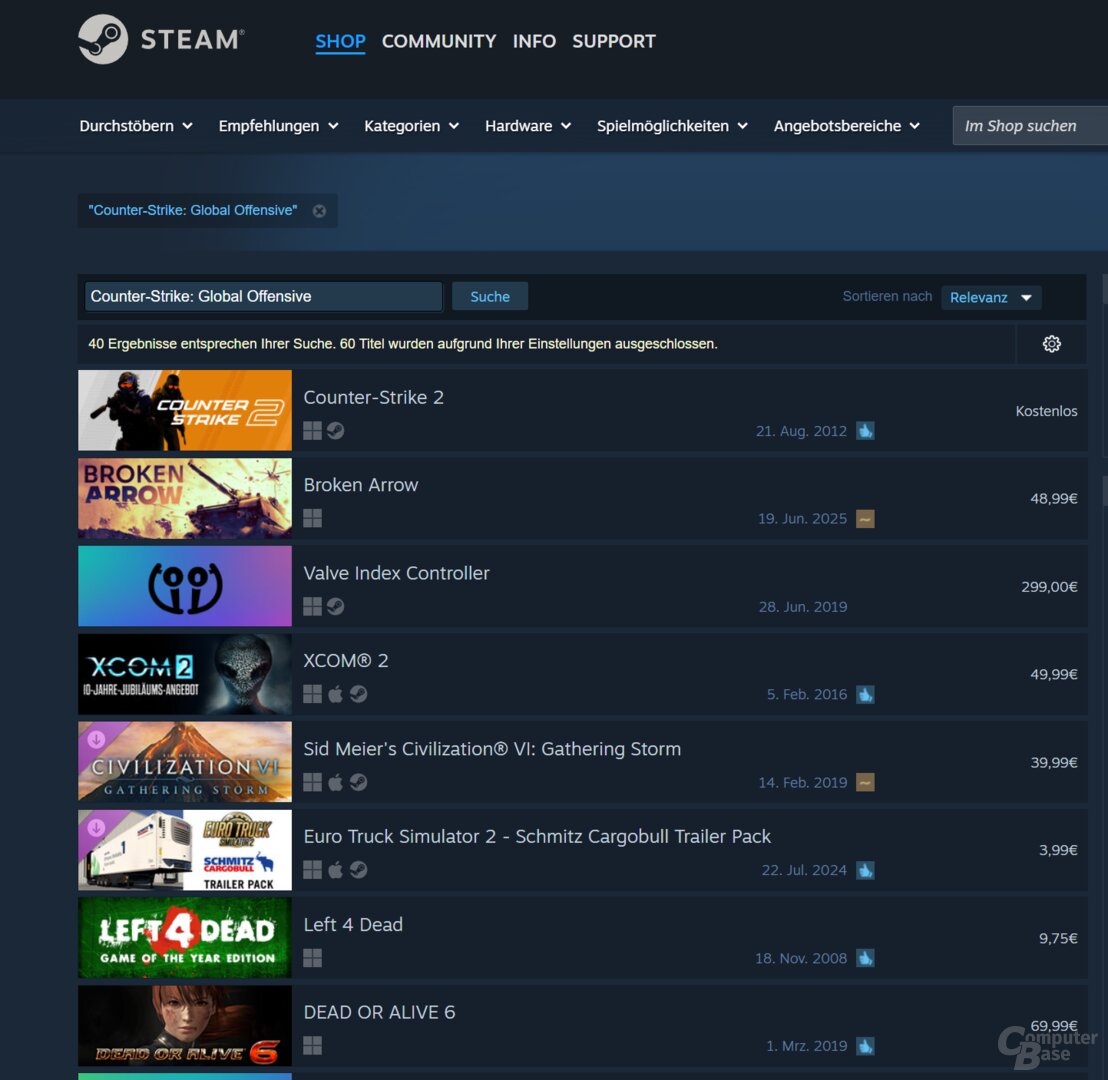Click the SteamOS icon under Valve Index Controller
Screen dimensions: 1108x1080
335,606
